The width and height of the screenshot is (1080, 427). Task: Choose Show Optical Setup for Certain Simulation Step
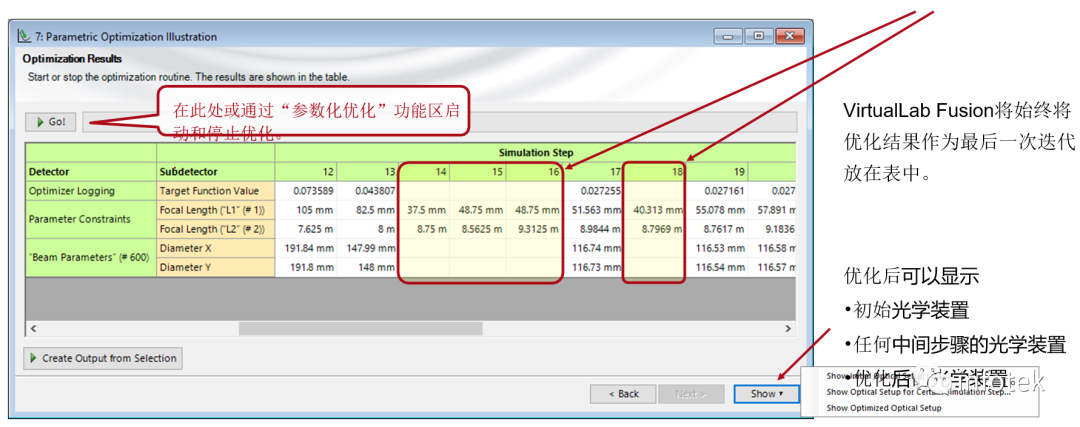point(919,392)
